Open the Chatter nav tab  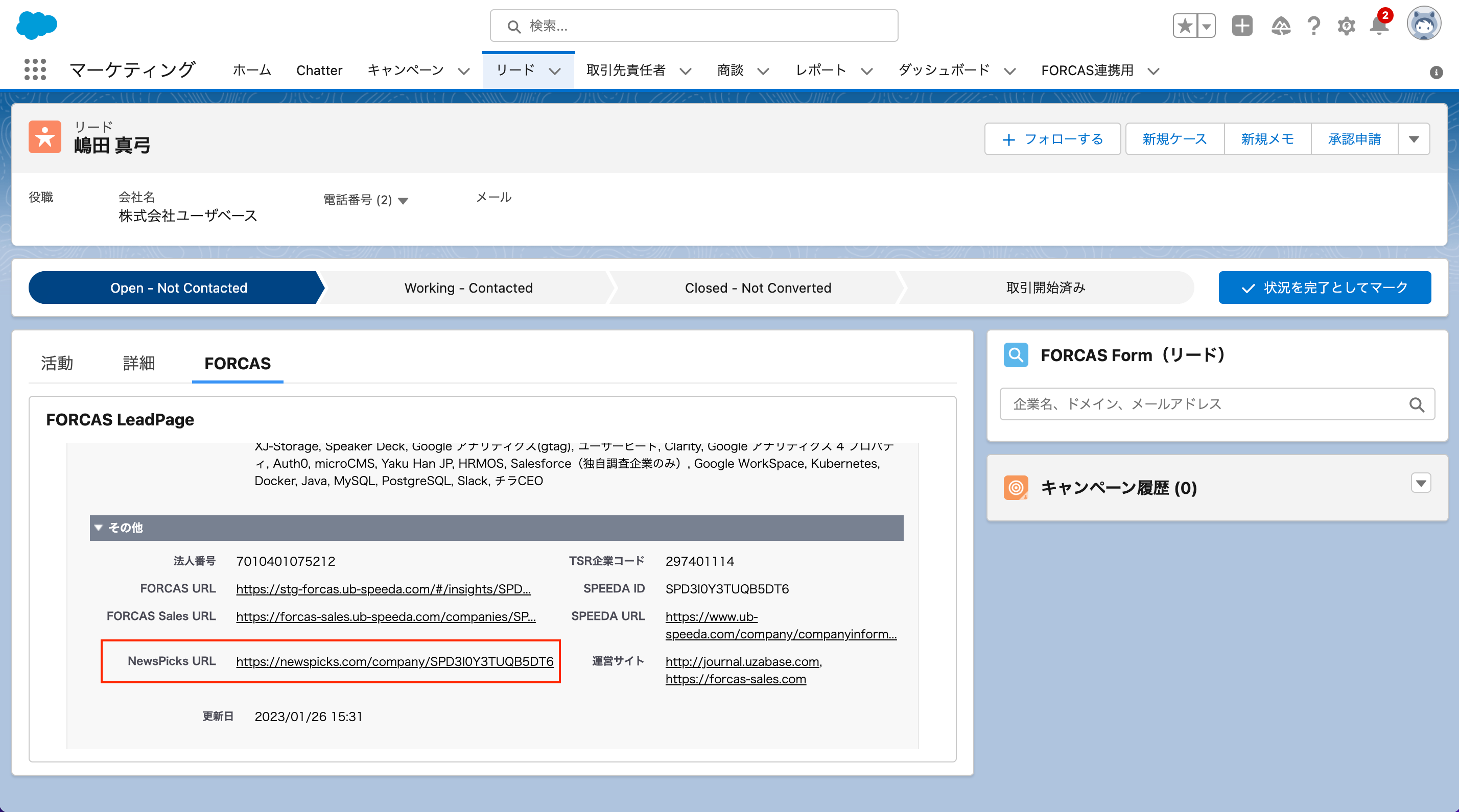coord(319,70)
